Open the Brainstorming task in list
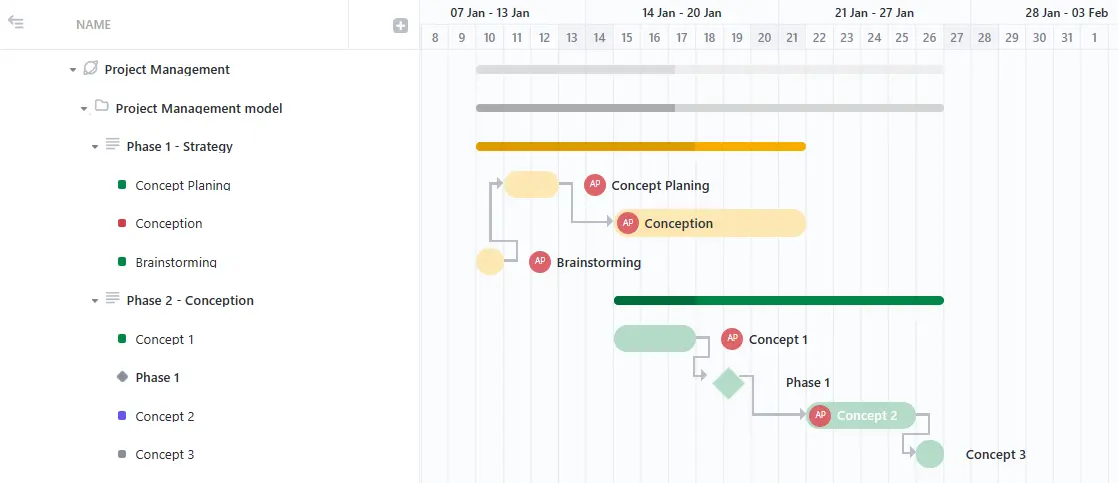 point(176,262)
